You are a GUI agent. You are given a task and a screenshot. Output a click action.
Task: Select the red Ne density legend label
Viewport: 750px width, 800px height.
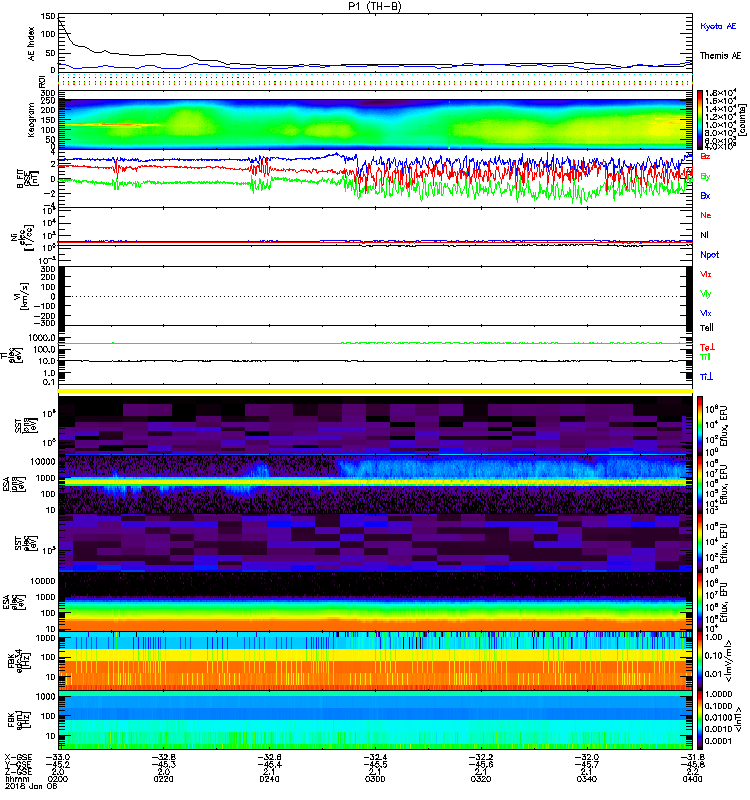[x=706, y=215]
